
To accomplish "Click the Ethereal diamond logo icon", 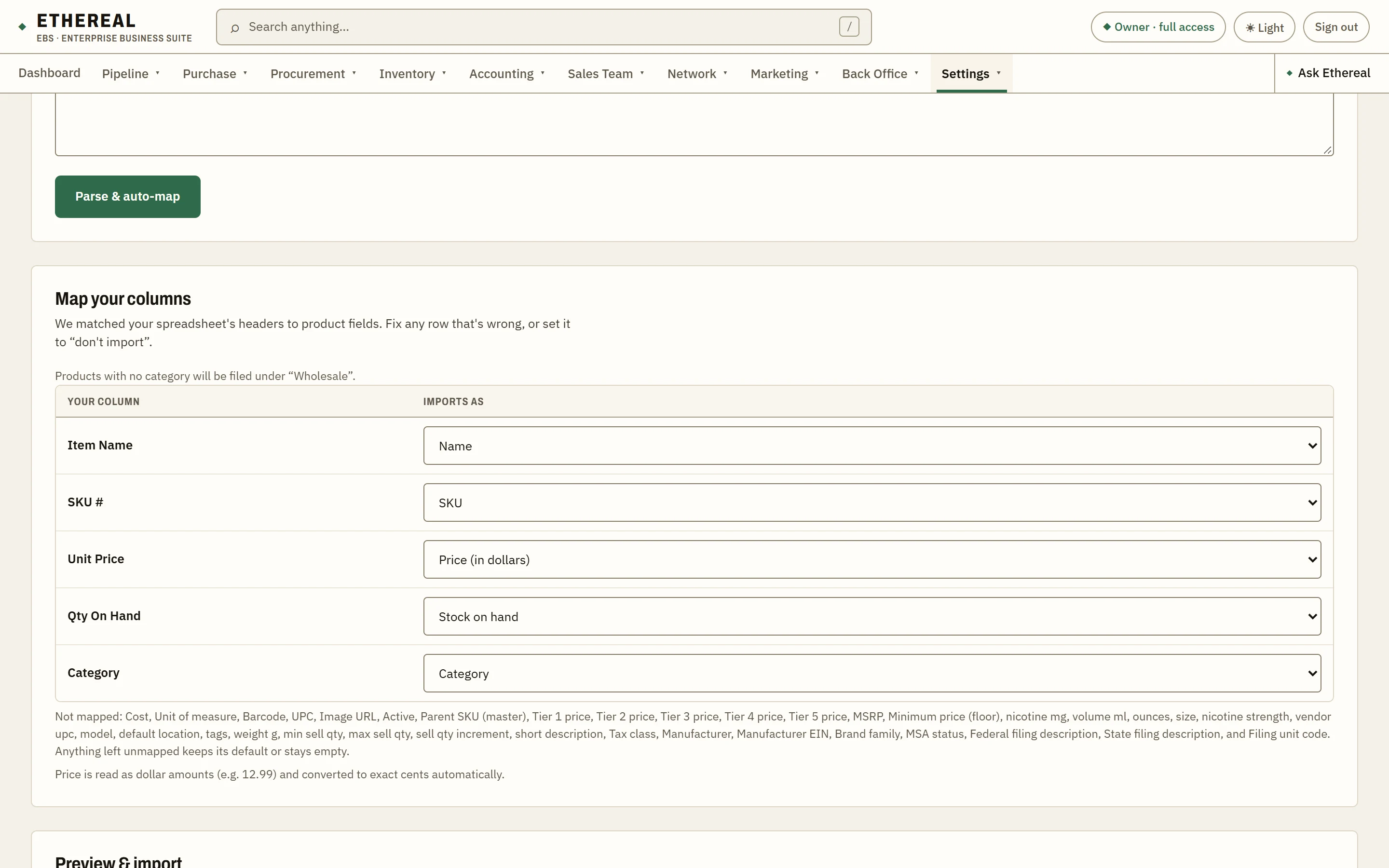I will (x=22, y=27).
